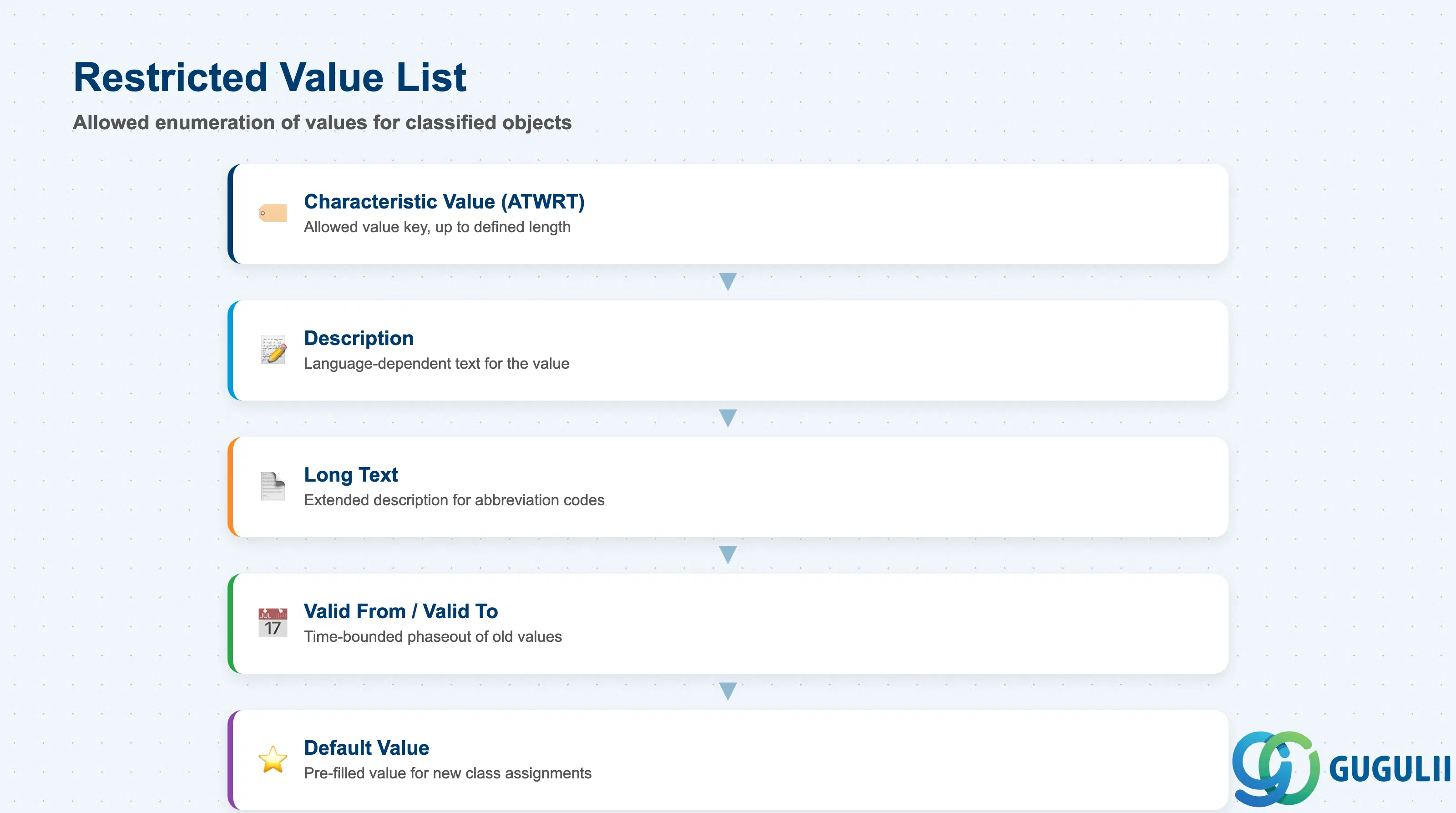Click subtitle 'Allowed enumeration of values for classified objects'

(x=322, y=122)
